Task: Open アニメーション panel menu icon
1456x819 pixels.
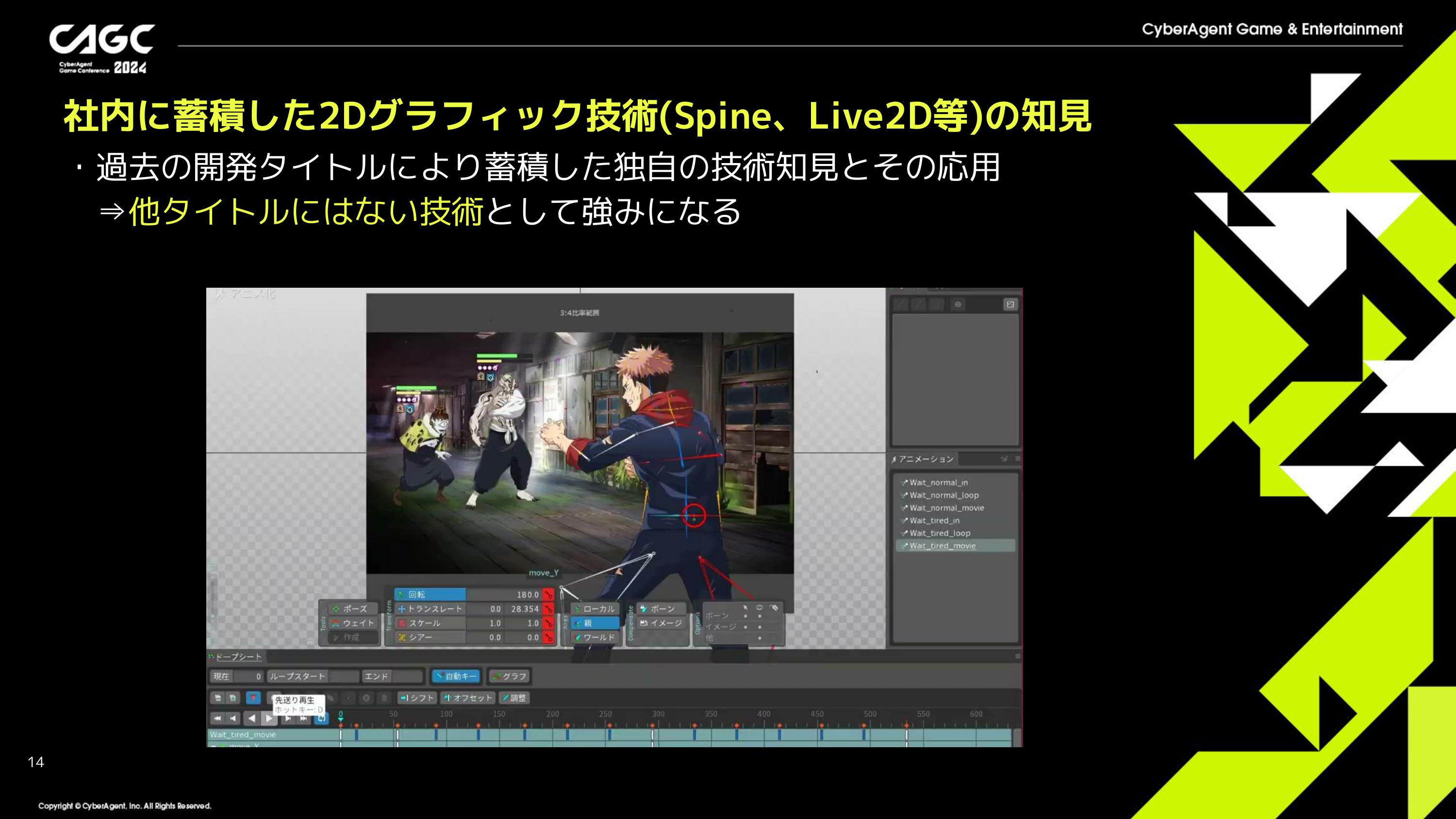Action: coord(1017,459)
